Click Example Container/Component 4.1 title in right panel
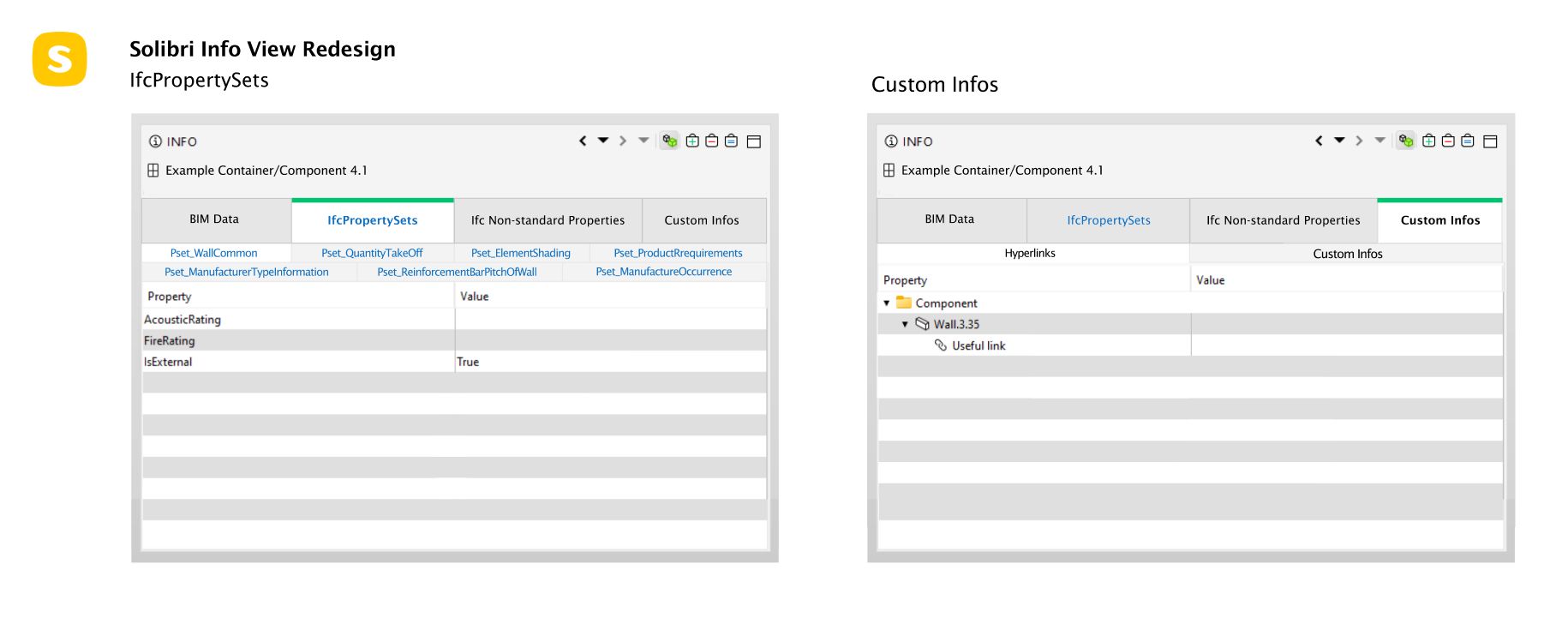The height and width of the screenshot is (630, 1568). [x=1002, y=171]
